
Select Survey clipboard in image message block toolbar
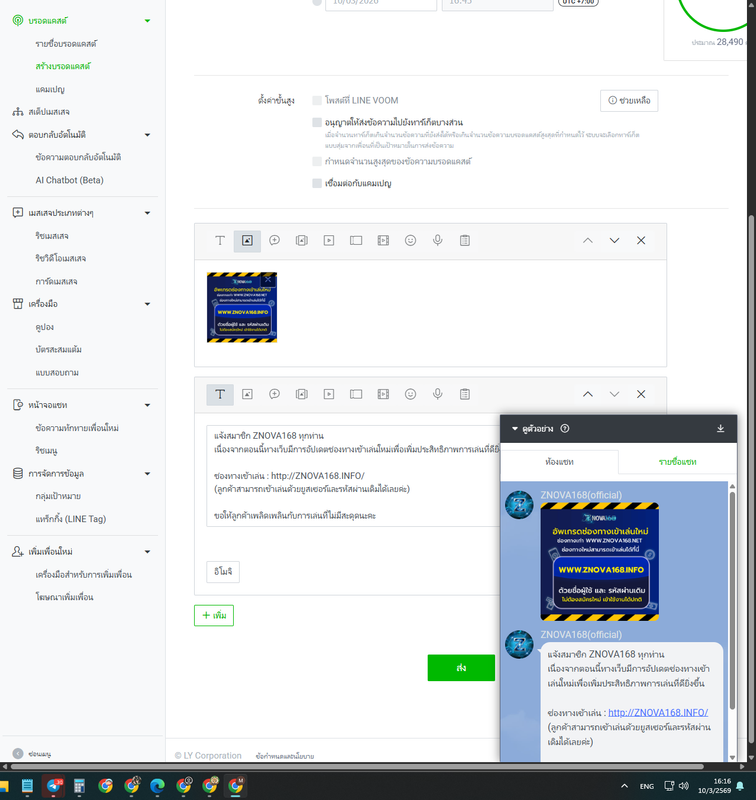tap(465, 240)
